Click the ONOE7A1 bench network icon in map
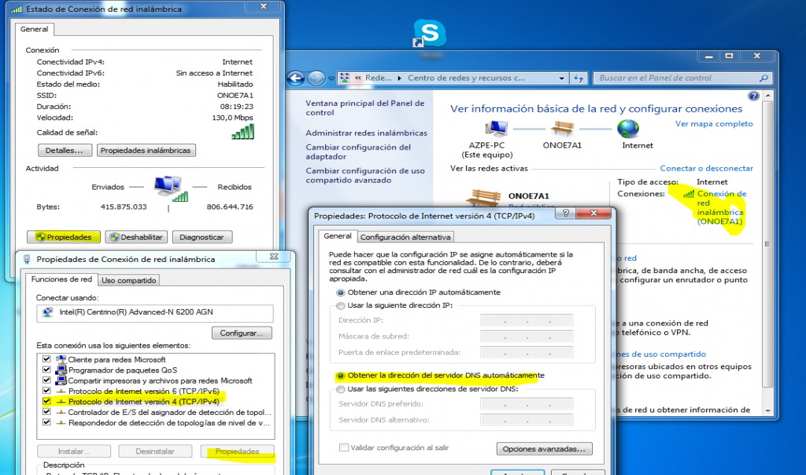This screenshot has width=806, height=475. pos(562,128)
